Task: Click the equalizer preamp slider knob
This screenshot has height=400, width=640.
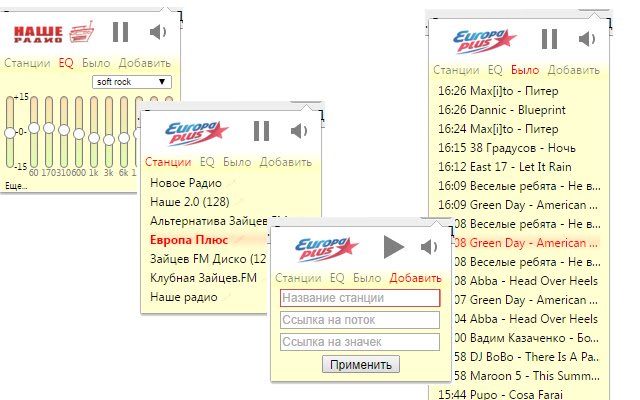Action: click(x=10, y=133)
